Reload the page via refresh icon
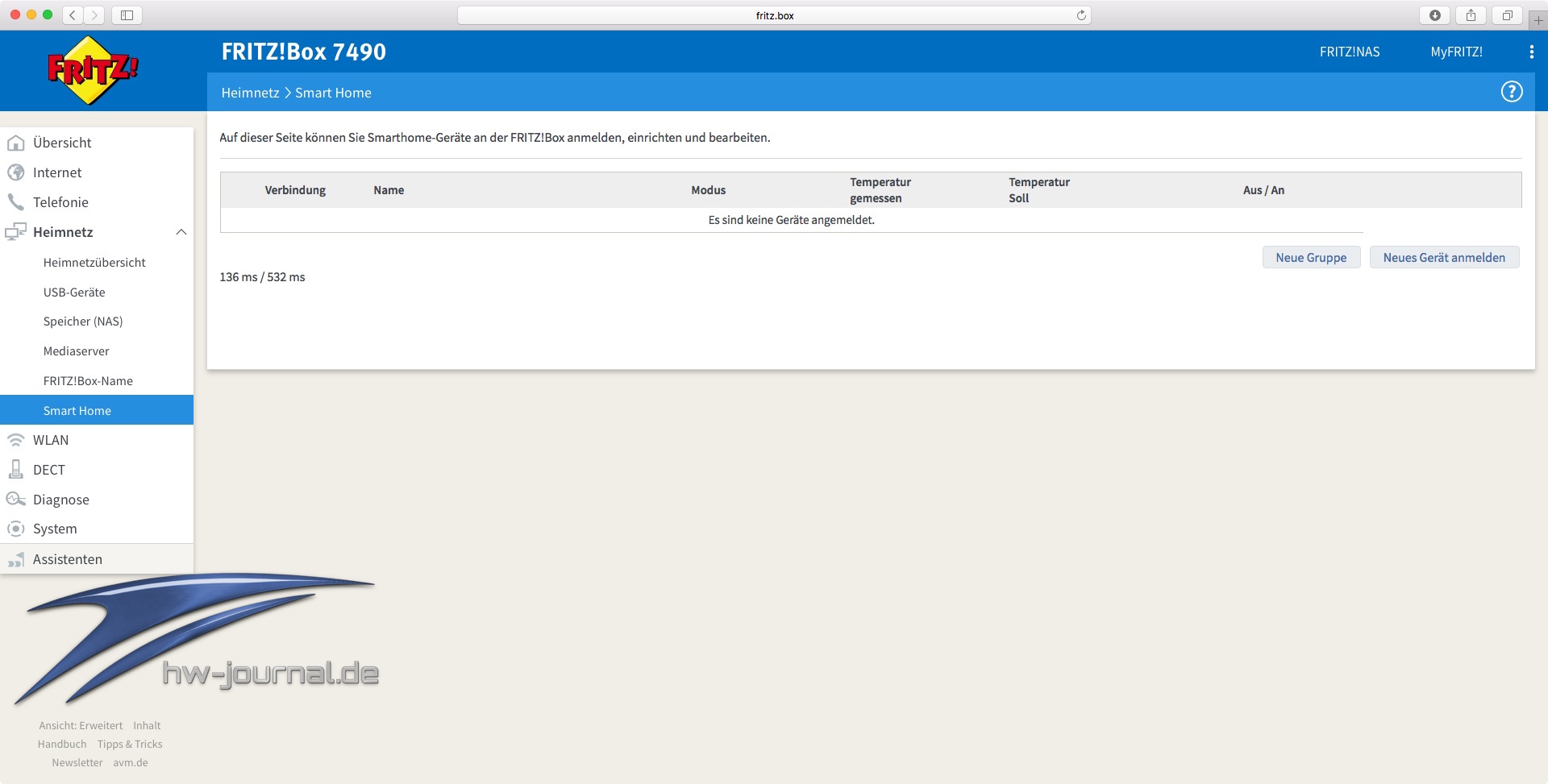The width and height of the screenshot is (1548, 784). tap(1081, 15)
